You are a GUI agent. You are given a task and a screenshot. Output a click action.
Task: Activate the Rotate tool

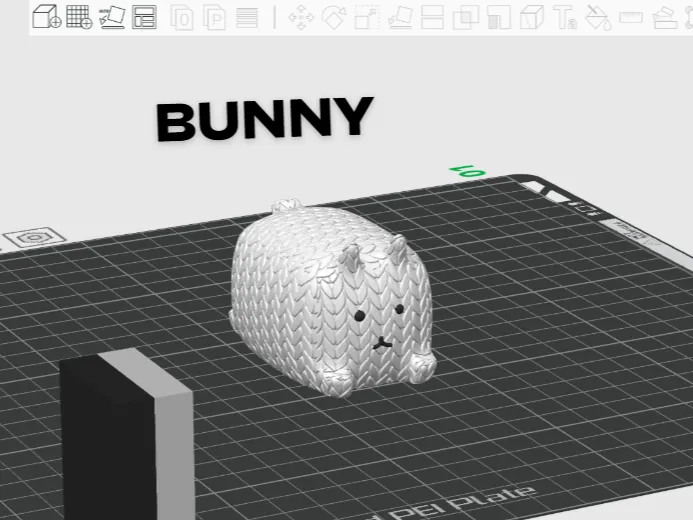coord(334,18)
